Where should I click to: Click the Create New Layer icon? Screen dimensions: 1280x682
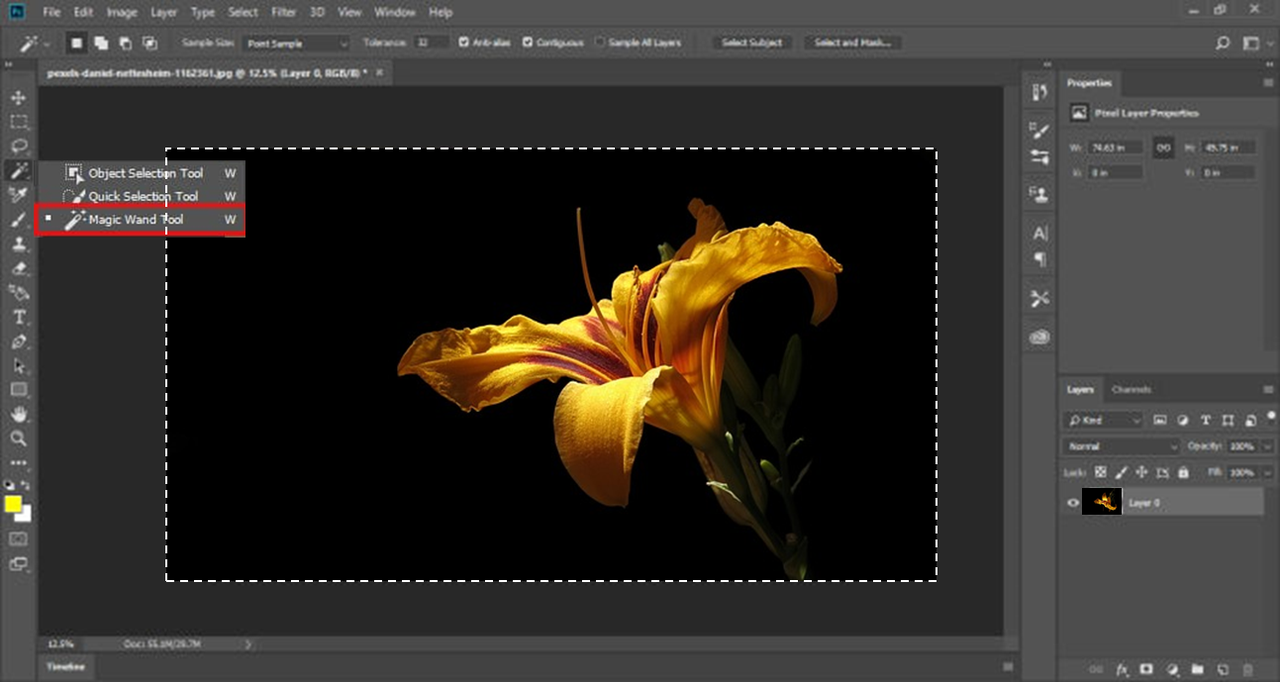point(1221,669)
